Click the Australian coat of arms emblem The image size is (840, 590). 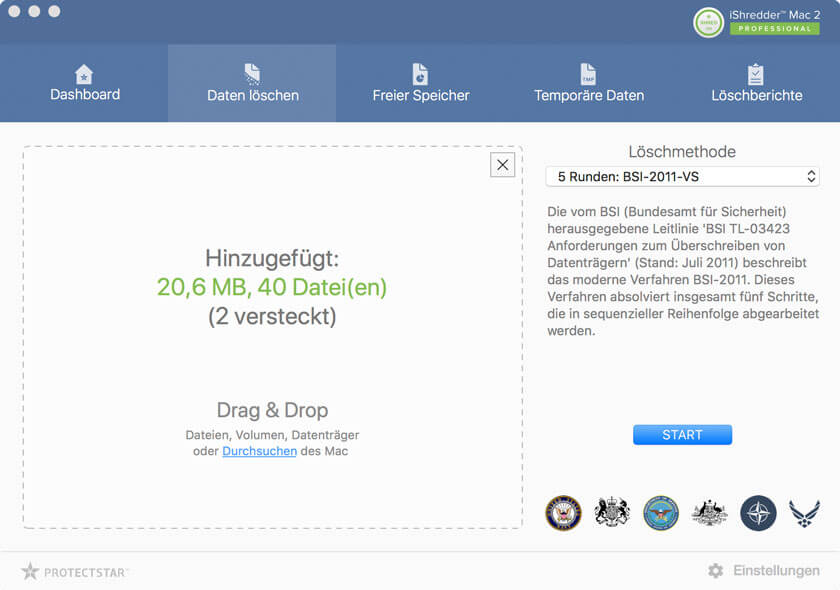point(709,513)
